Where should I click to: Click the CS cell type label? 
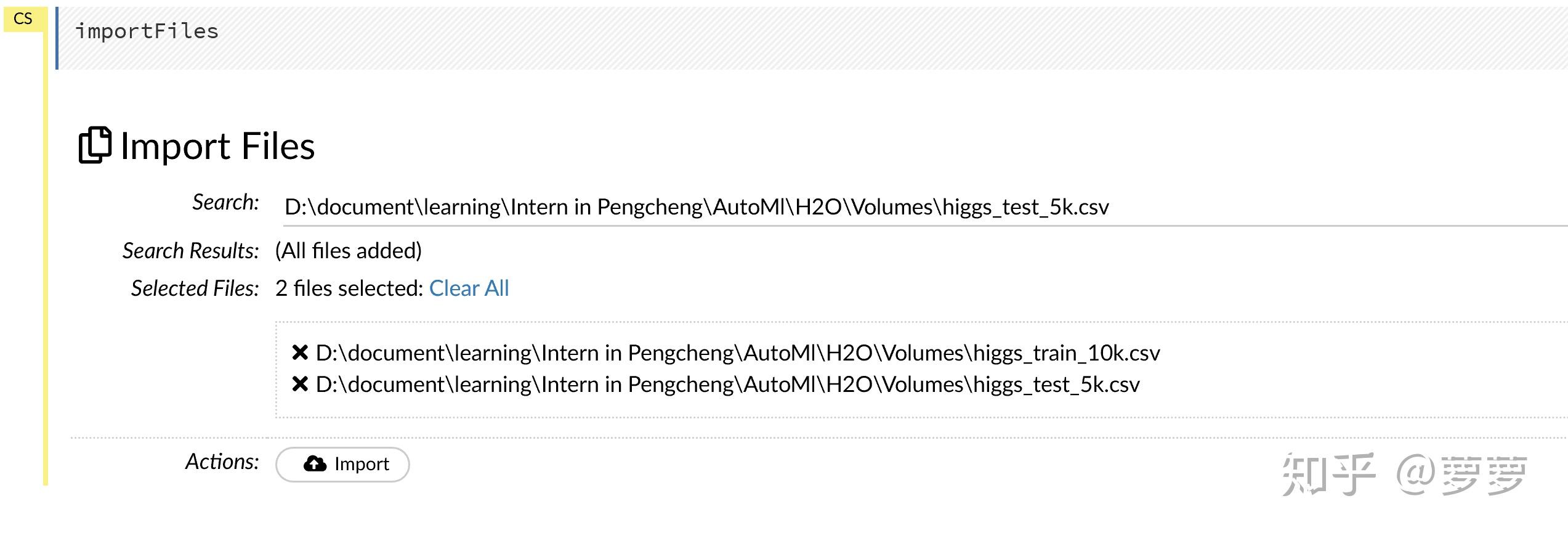click(23, 19)
